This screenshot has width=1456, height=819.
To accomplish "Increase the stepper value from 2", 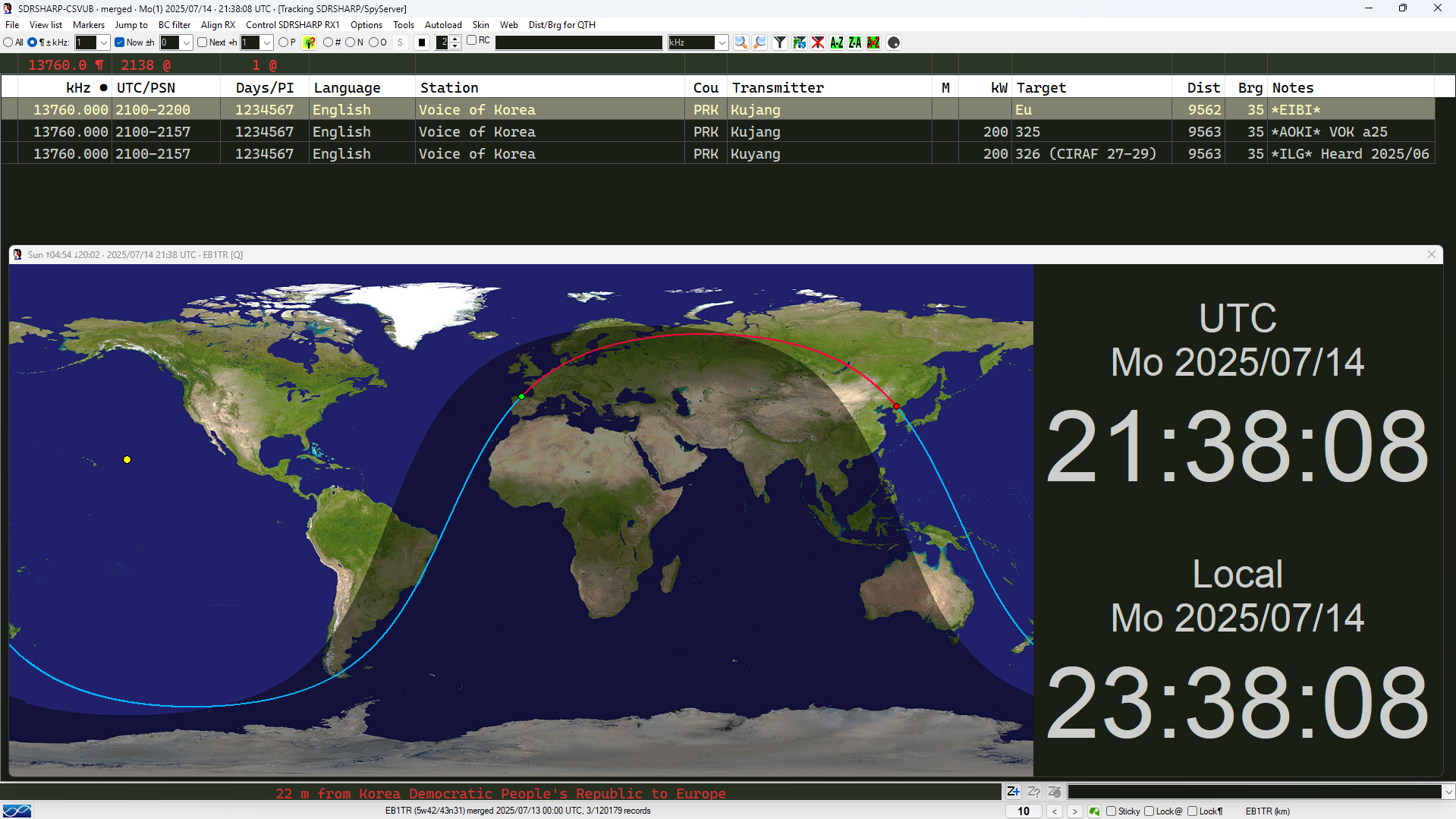I will pyautogui.click(x=455, y=39).
